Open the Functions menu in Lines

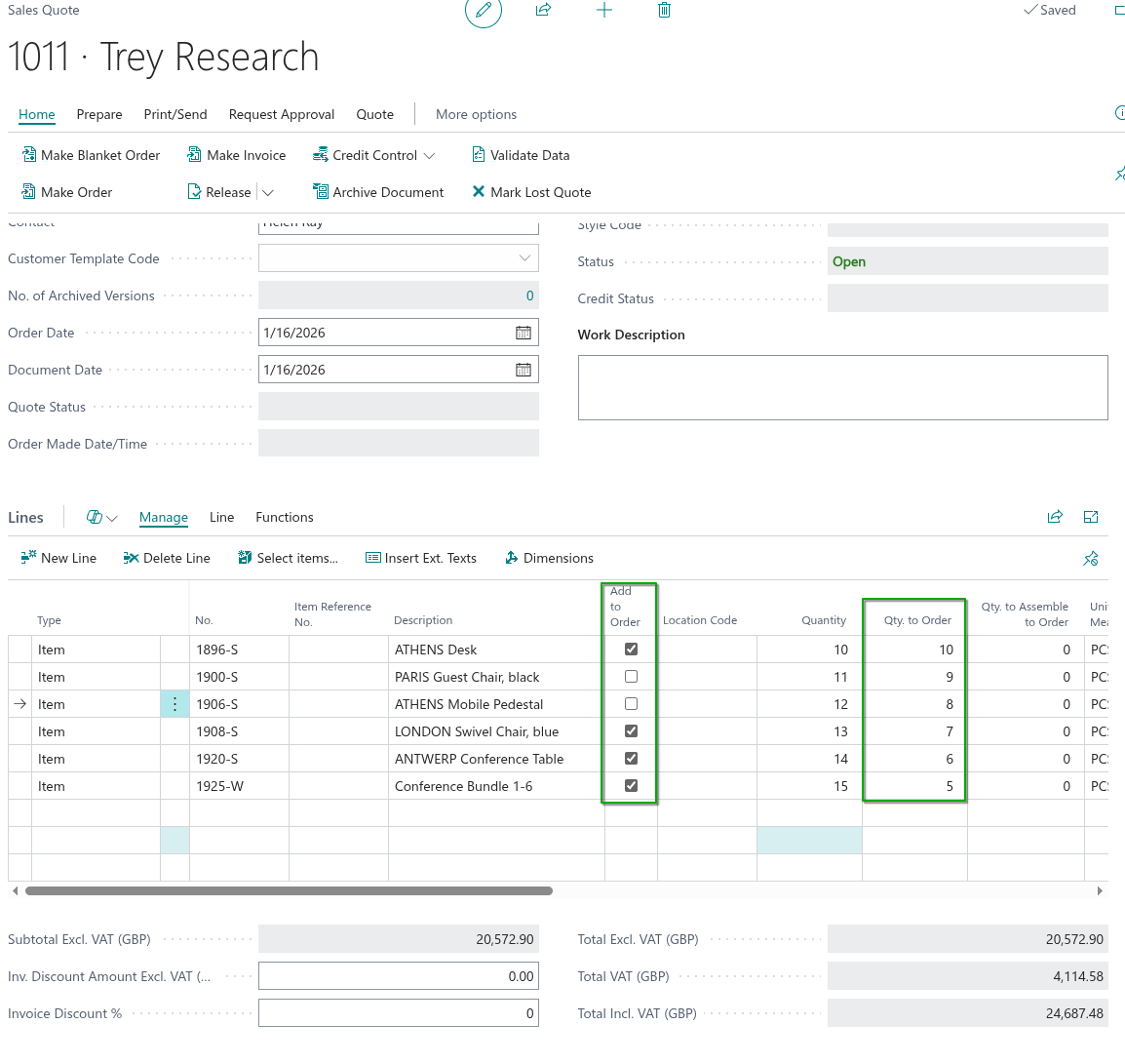[x=284, y=517]
